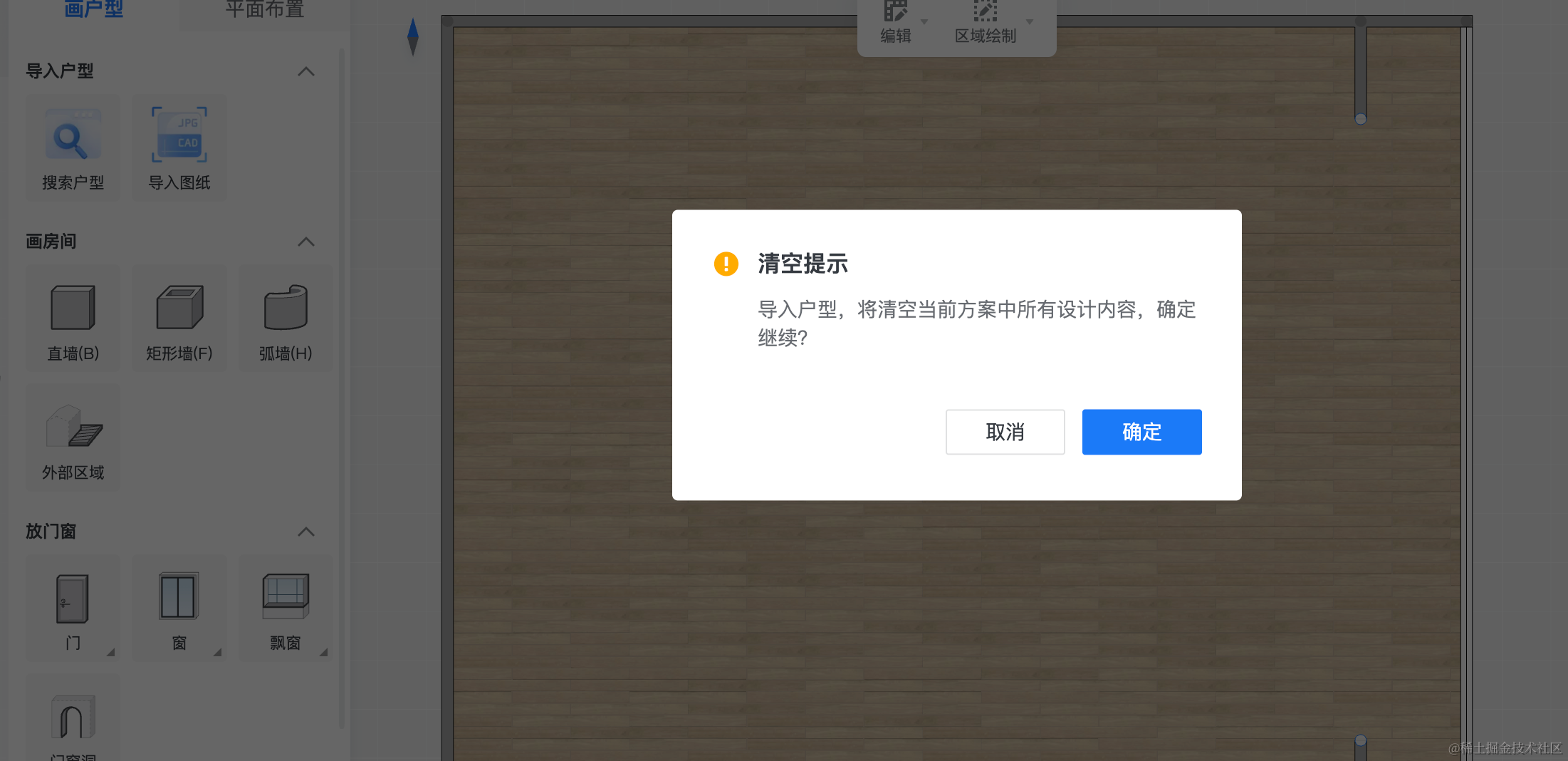Switch to the 平面布置 tab
This screenshot has width=1568, height=761.
click(x=265, y=9)
